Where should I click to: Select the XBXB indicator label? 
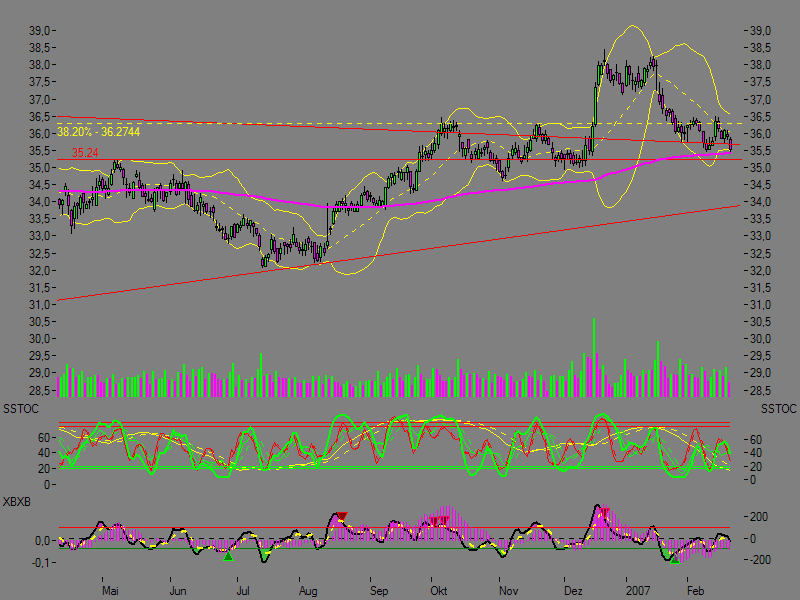coord(19,500)
